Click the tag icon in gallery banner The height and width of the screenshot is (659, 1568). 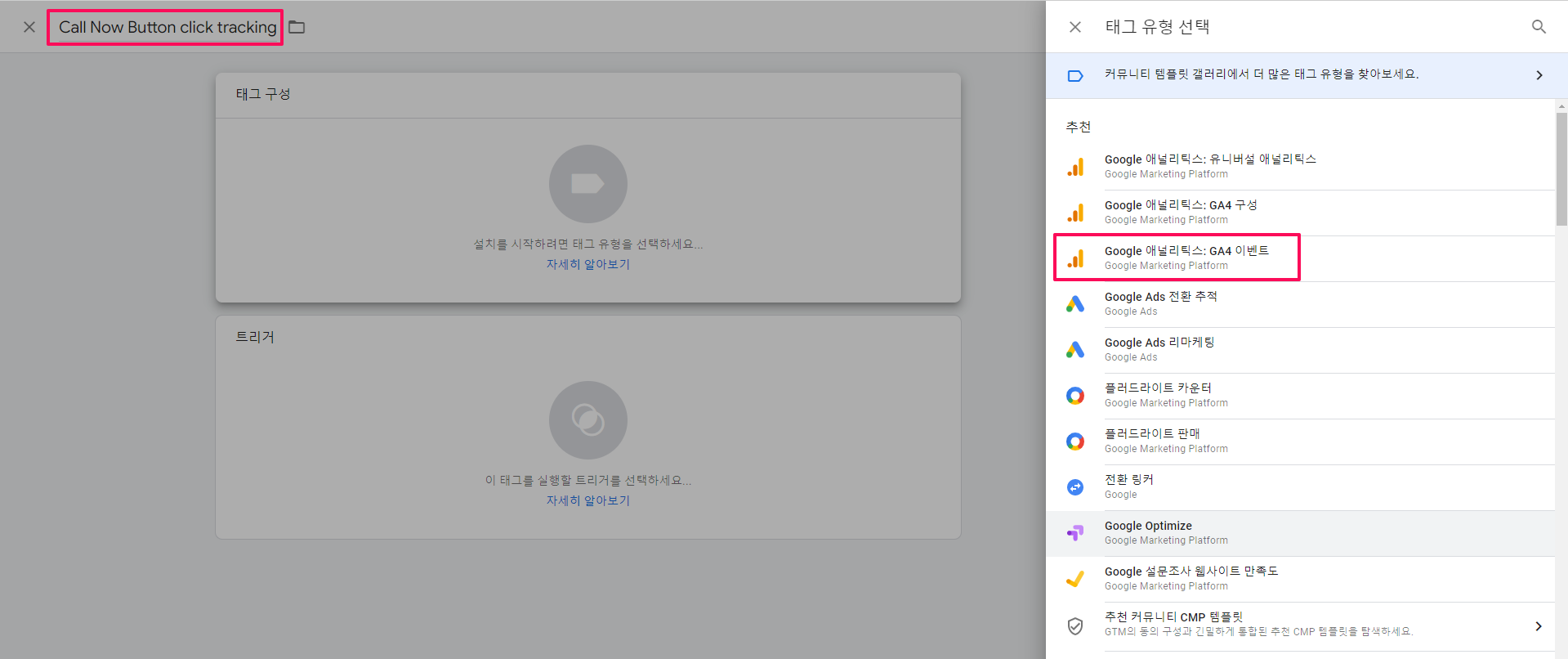[x=1075, y=76]
